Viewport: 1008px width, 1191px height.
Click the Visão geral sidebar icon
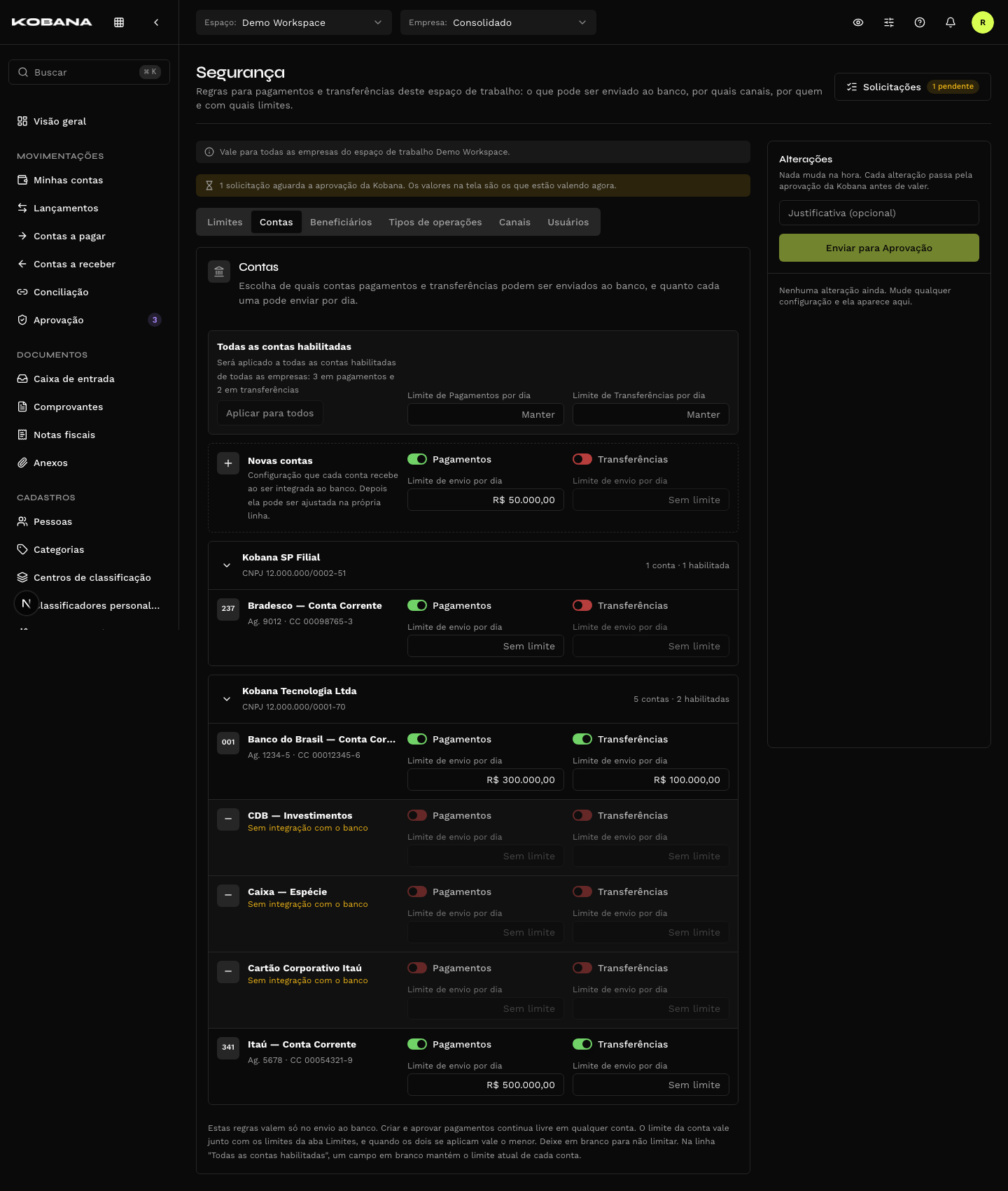(x=22, y=121)
